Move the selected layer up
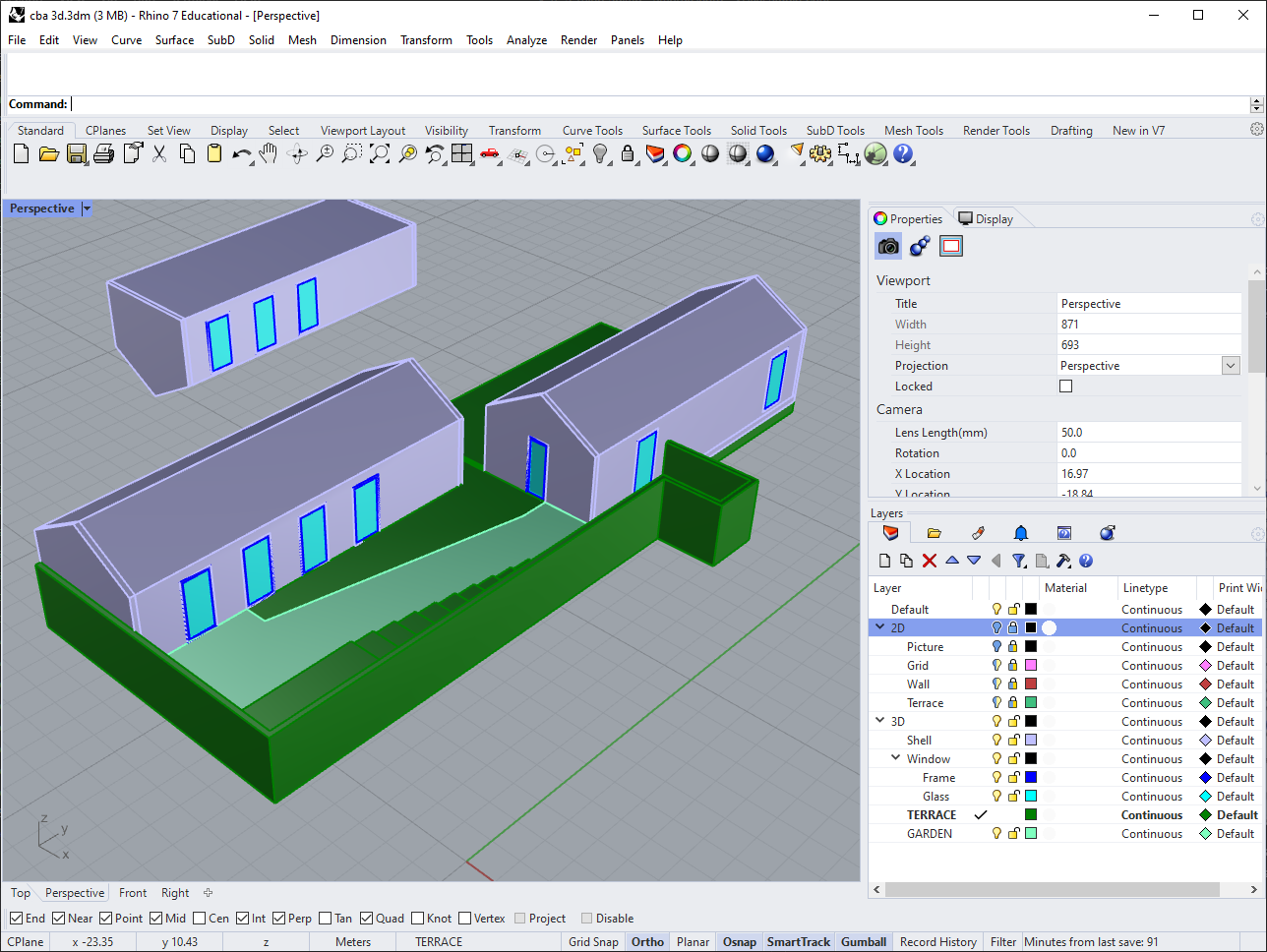Viewport: 1267px width, 952px height. coord(951,560)
